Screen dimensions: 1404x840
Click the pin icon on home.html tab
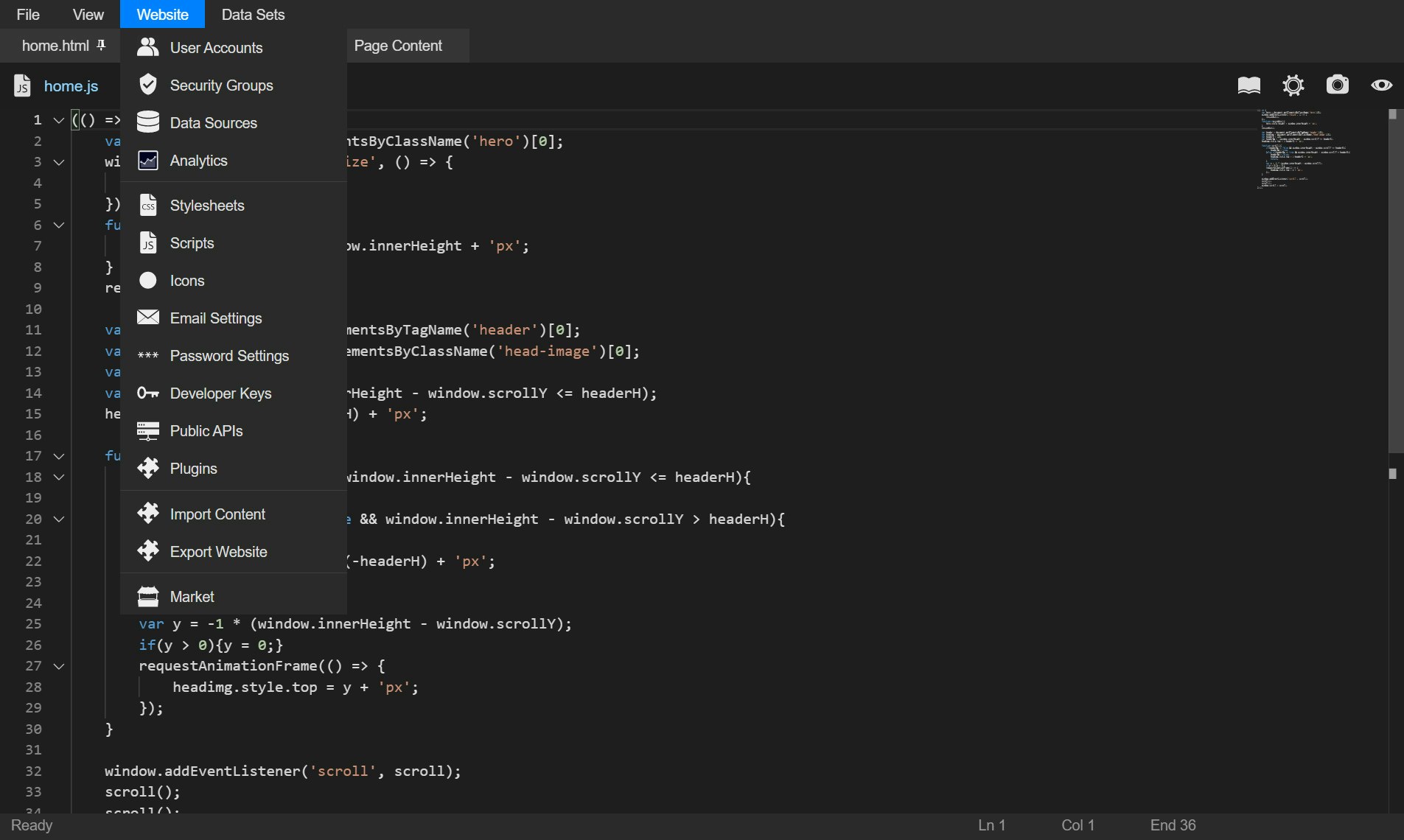click(102, 46)
